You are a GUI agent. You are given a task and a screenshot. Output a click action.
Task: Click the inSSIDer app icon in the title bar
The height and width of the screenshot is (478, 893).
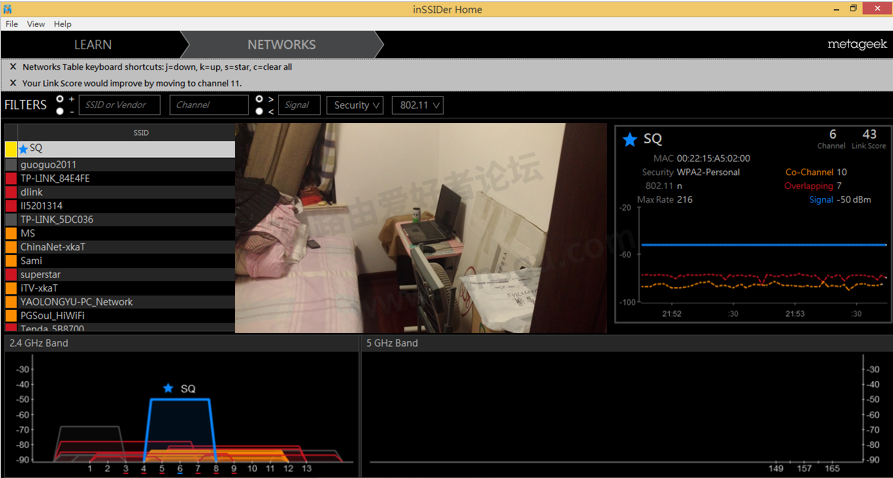click(x=7, y=9)
